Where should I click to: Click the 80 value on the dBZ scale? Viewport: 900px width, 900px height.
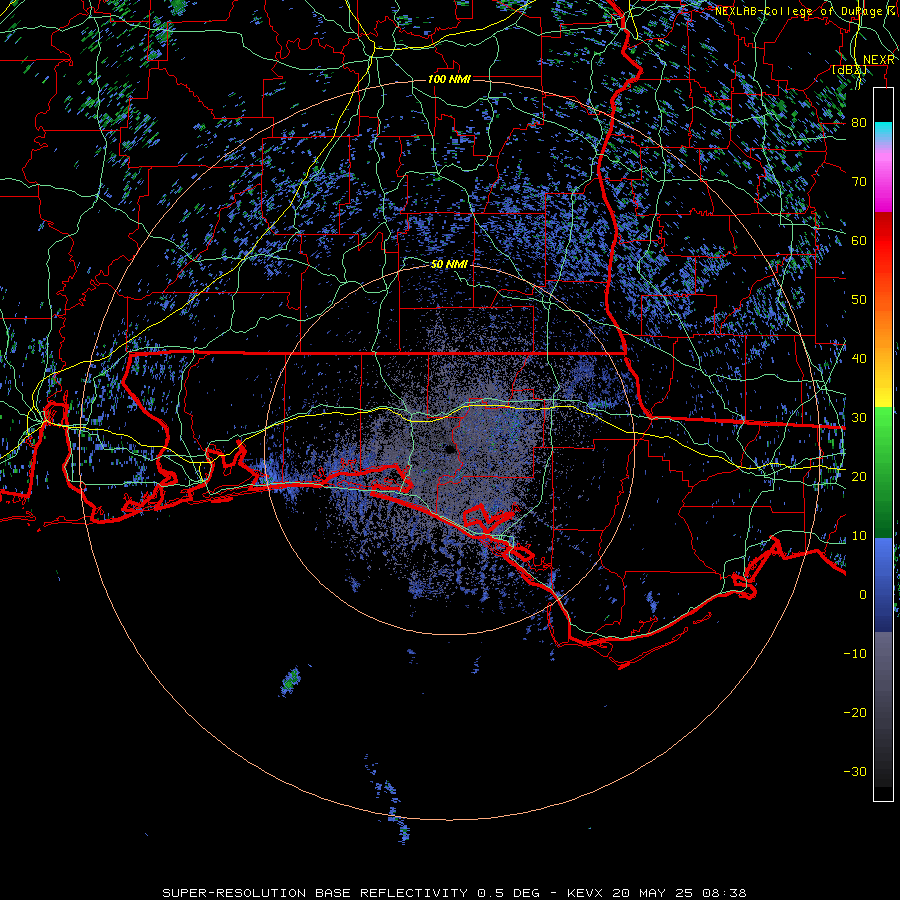[x=859, y=122]
